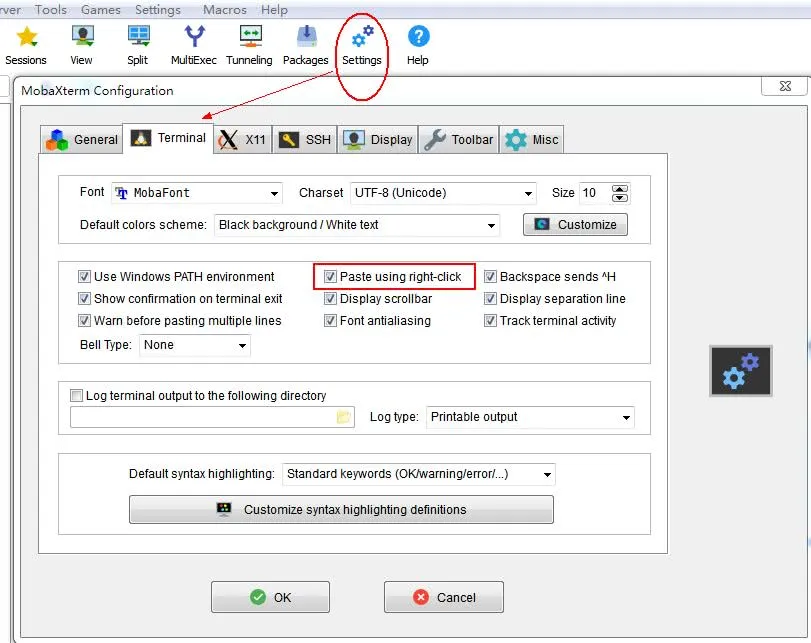The width and height of the screenshot is (811, 643).
Task: Click the Size value field showing 10
Action: coord(594,193)
